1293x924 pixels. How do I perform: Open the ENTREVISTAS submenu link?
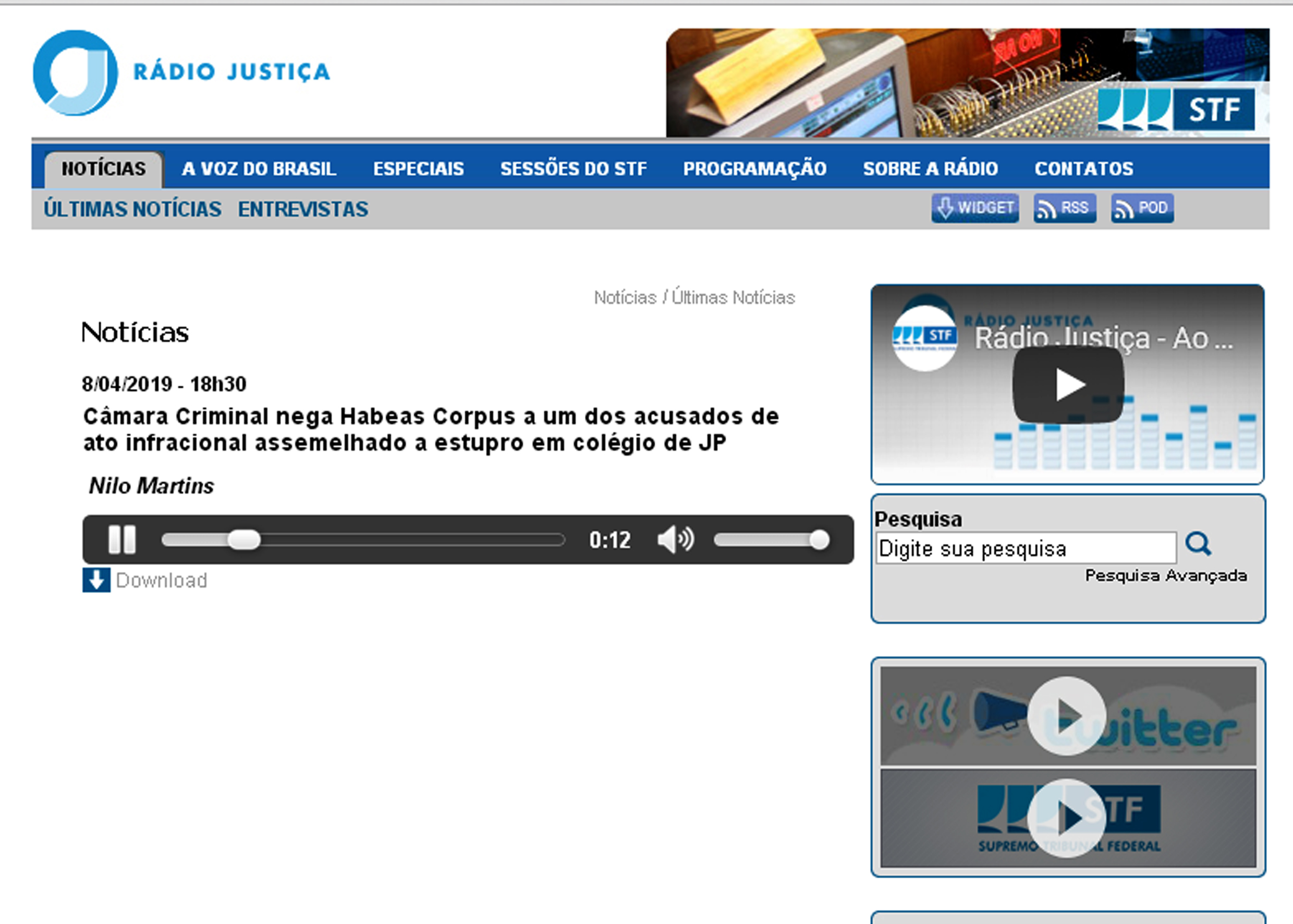(302, 210)
